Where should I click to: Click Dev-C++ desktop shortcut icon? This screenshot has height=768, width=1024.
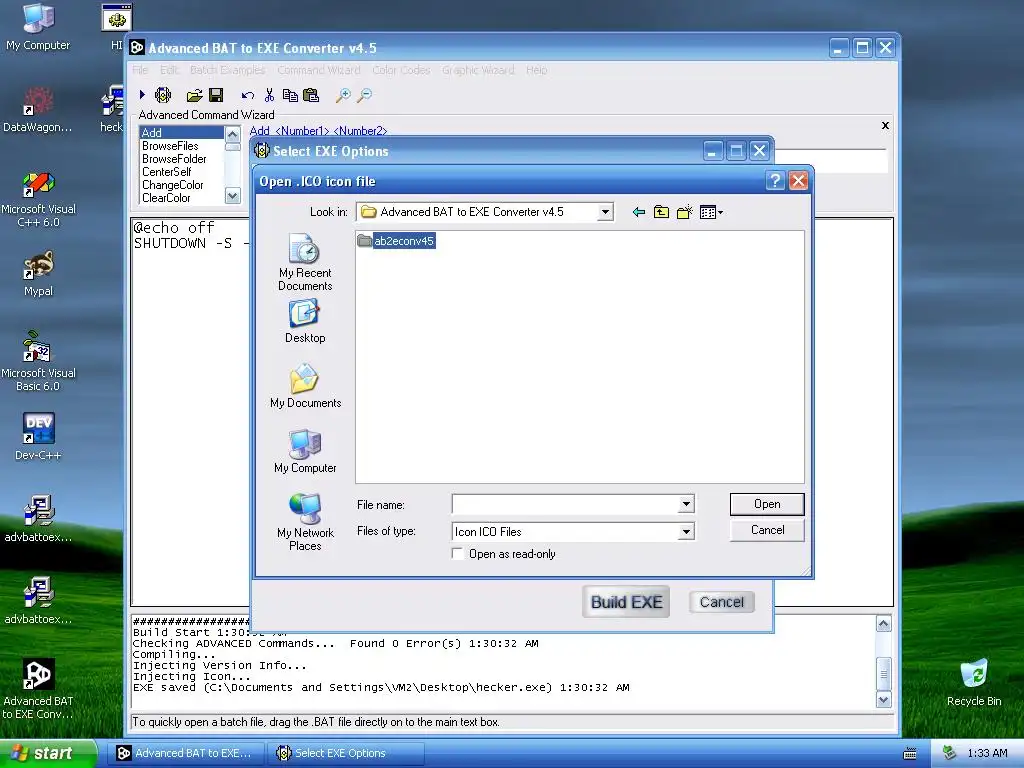coord(38,437)
